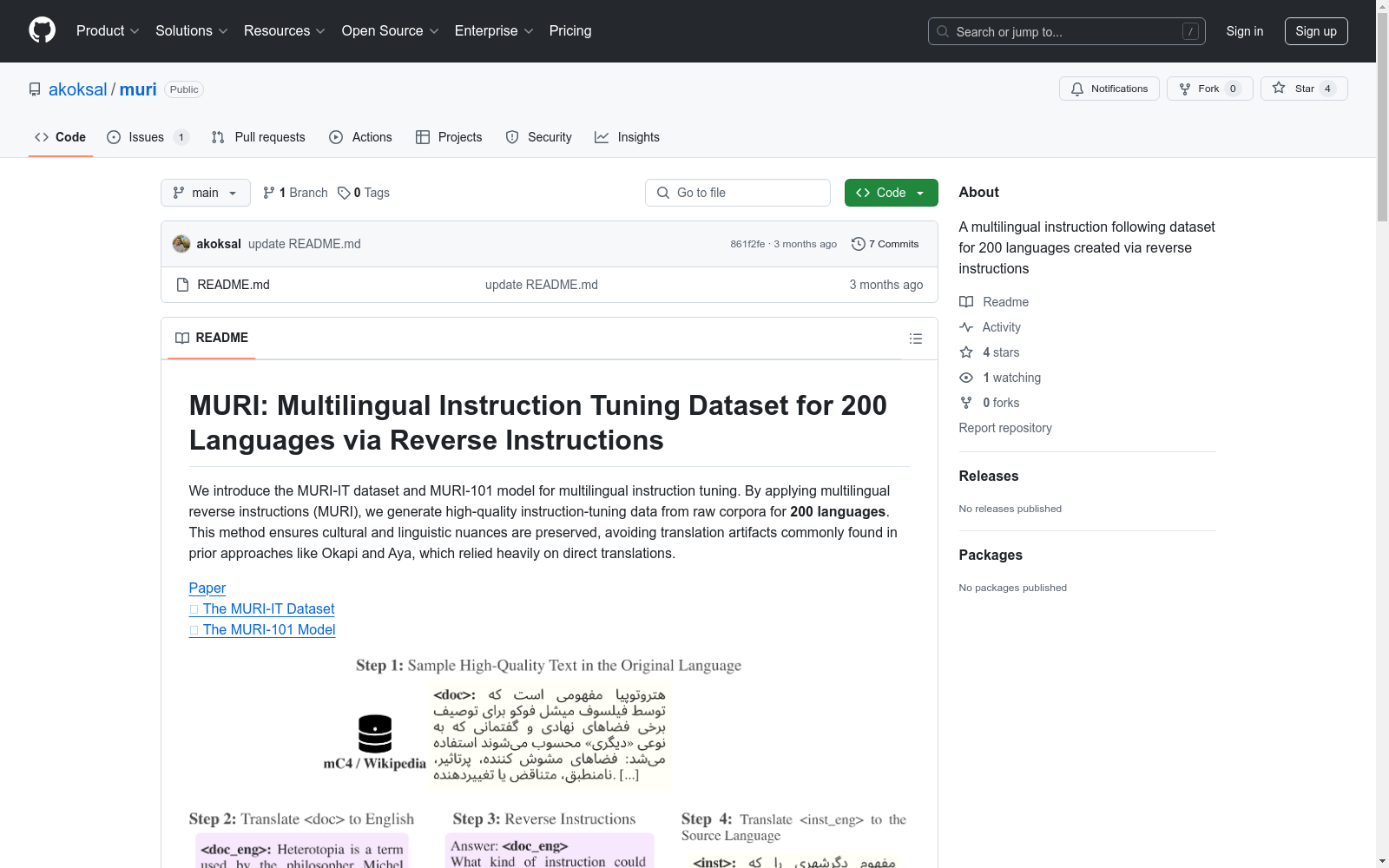Open the README outline icon
Screen dimensions: 1389x868
tap(915, 339)
